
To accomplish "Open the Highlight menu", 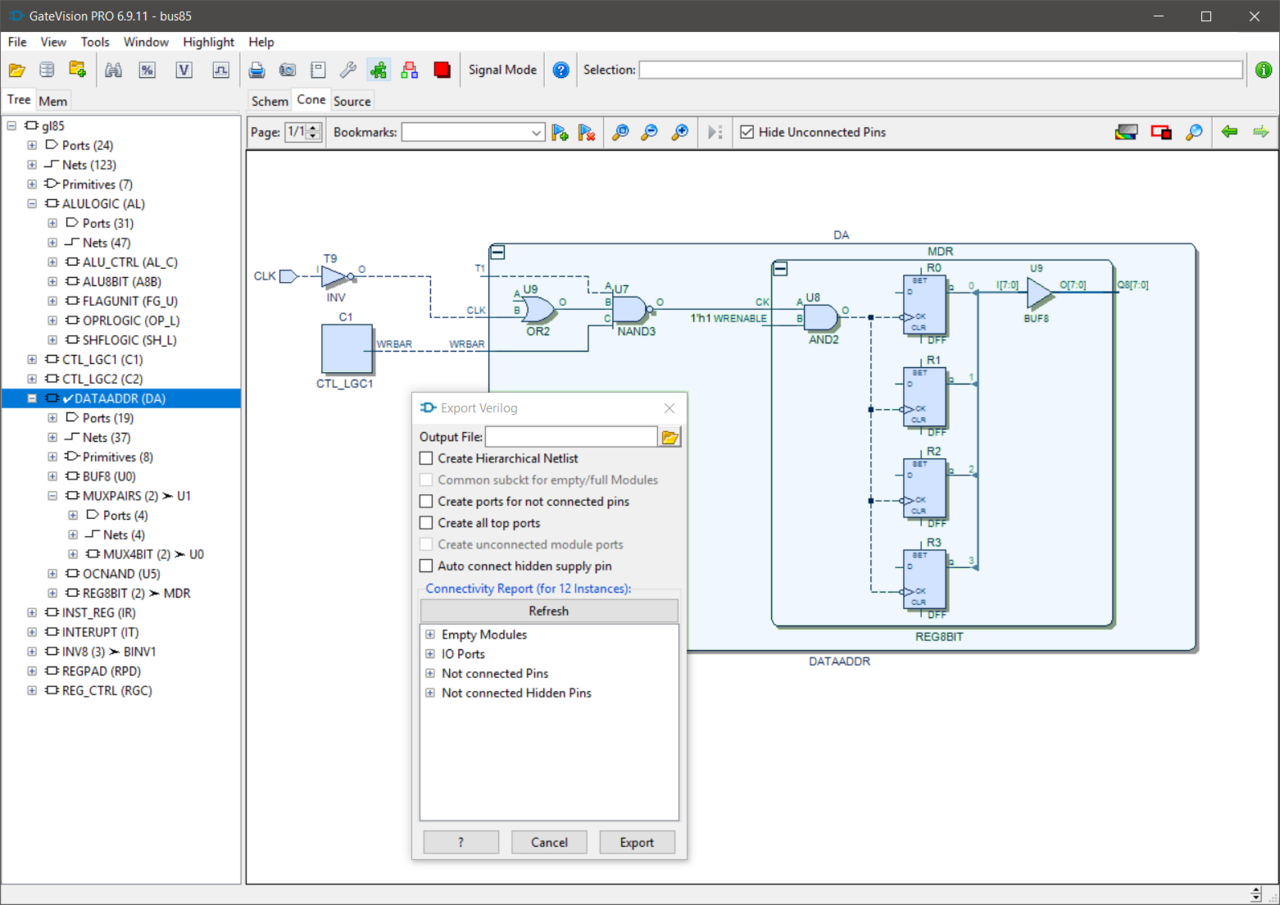I will click(209, 42).
